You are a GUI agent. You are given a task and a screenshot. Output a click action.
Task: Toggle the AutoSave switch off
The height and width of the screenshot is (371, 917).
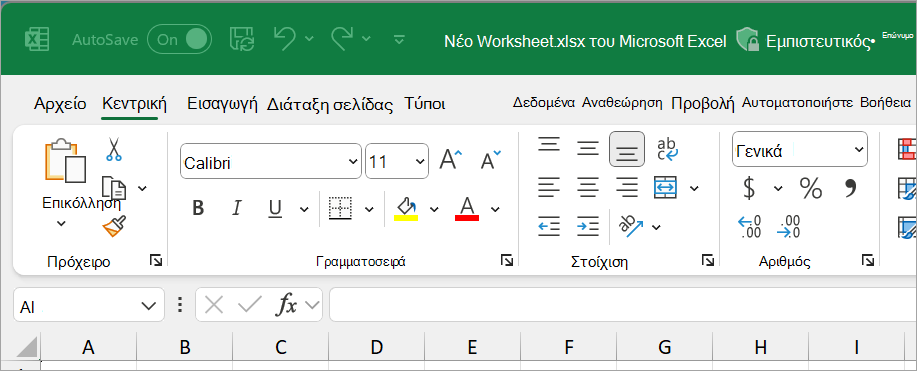[x=180, y=39]
